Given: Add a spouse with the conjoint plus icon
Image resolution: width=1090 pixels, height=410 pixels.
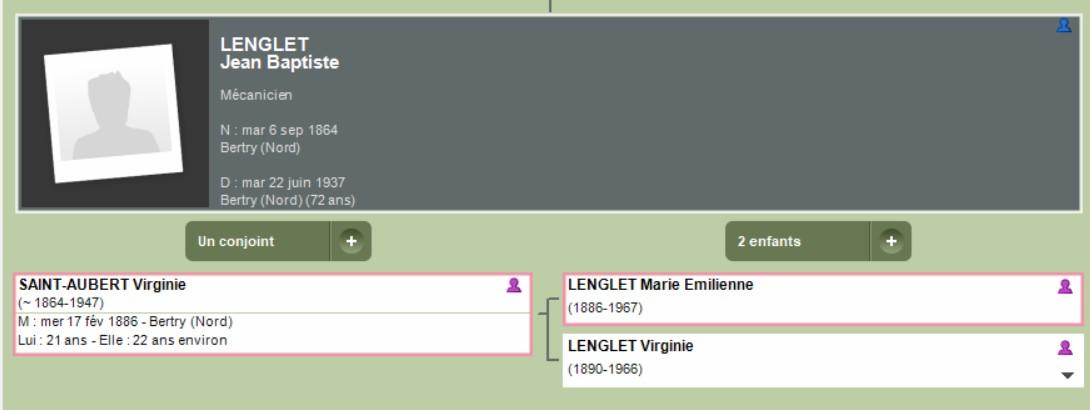Looking at the screenshot, I should [x=351, y=241].
